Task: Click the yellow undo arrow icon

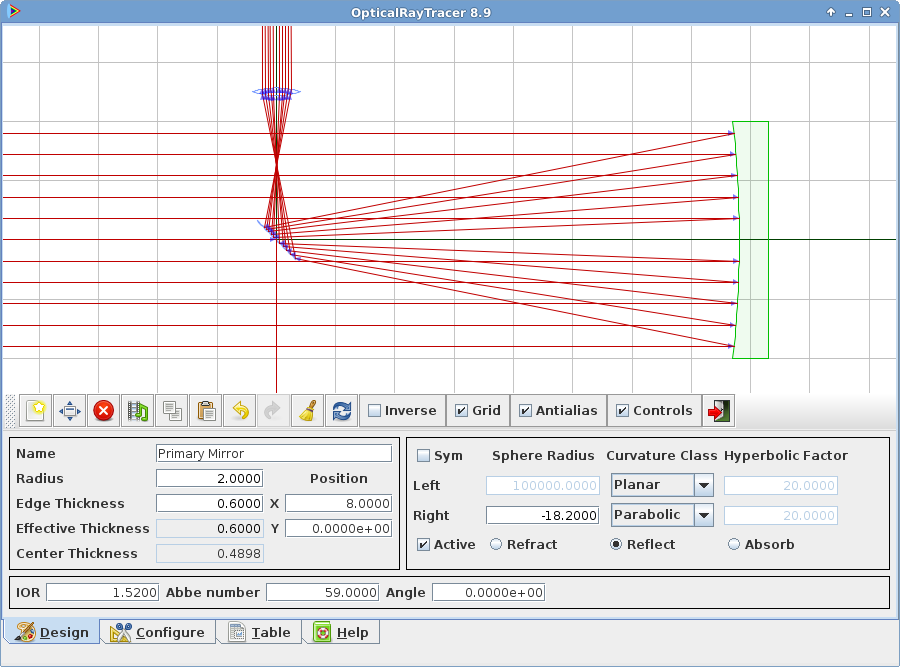Action: (x=240, y=411)
